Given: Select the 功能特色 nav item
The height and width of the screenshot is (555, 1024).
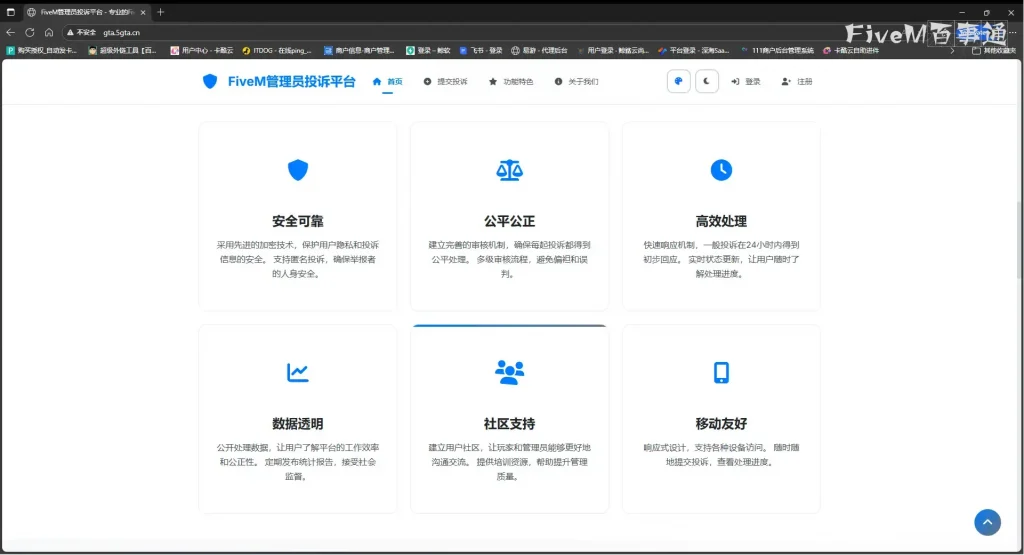Looking at the screenshot, I should point(511,82).
